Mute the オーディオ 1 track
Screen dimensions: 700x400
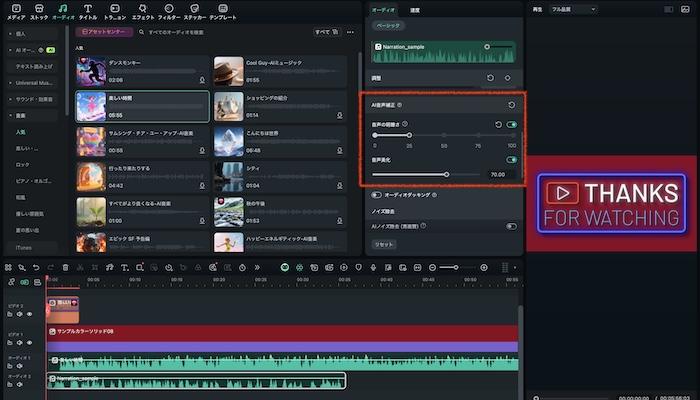[20, 366]
